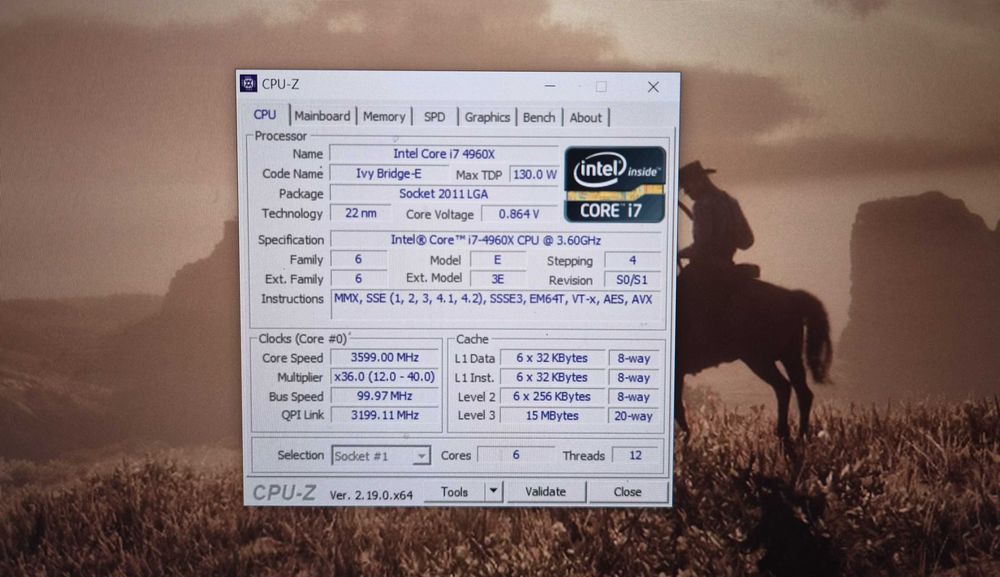
Task: Click the QPI Link value 3199.11 MHz
Action: 385,415
